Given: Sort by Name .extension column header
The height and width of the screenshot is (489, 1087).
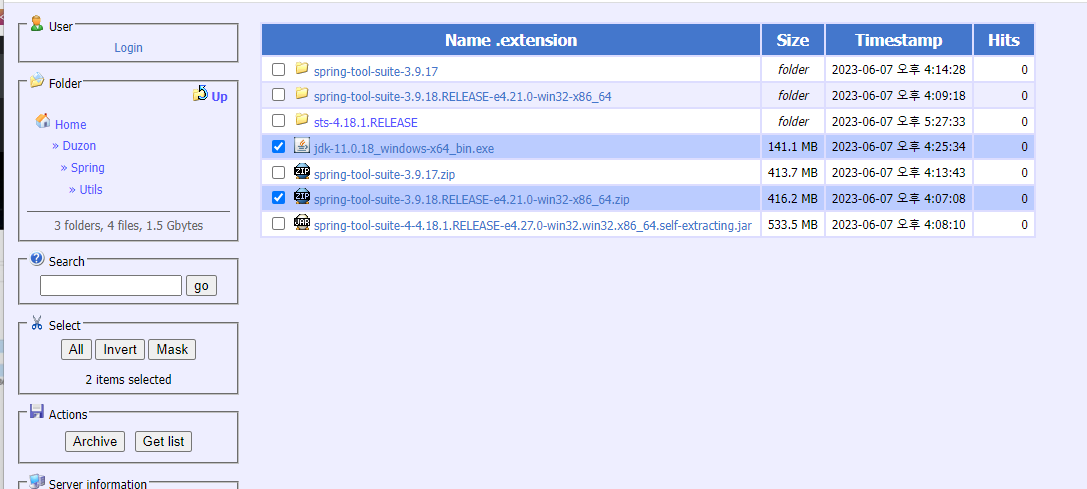Looking at the screenshot, I should click(x=511, y=40).
